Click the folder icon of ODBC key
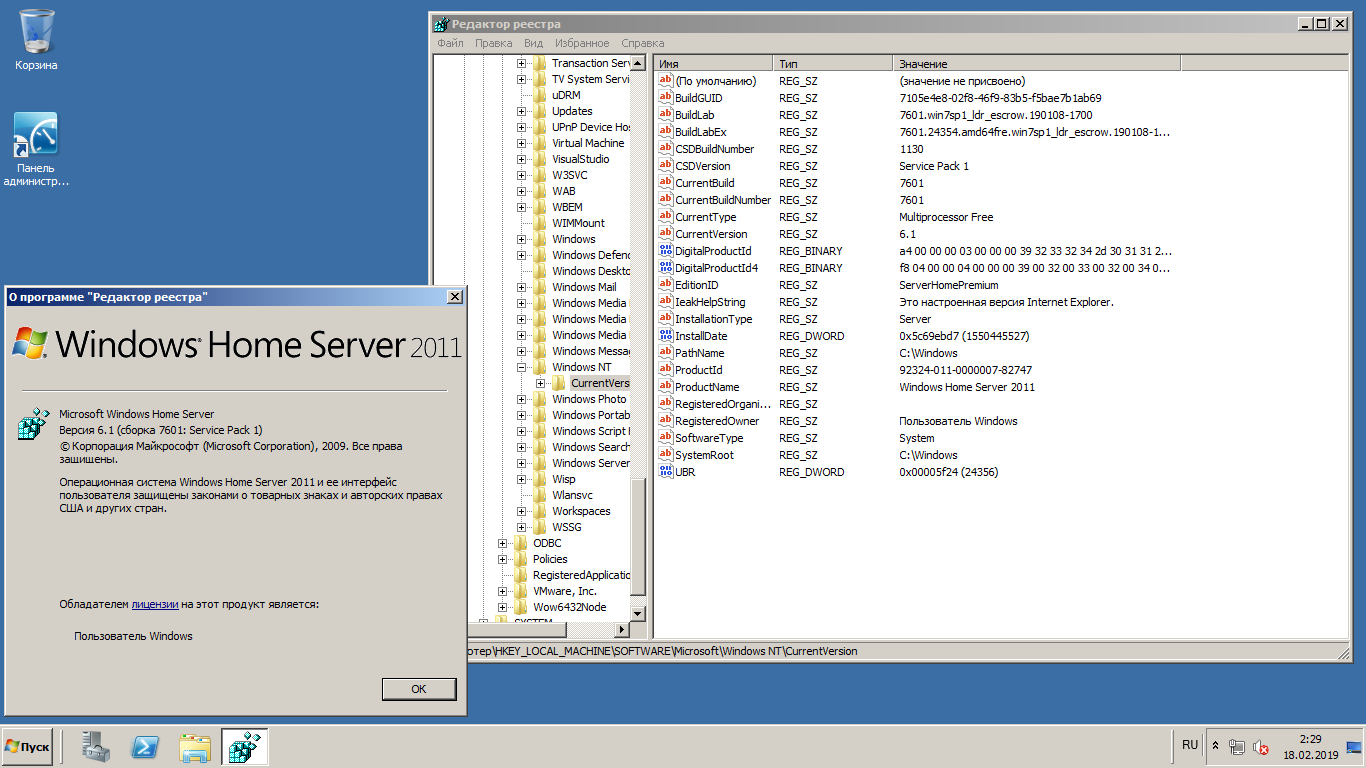The height and width of the screenshot is (768, 1366). [x=521, y=543]
